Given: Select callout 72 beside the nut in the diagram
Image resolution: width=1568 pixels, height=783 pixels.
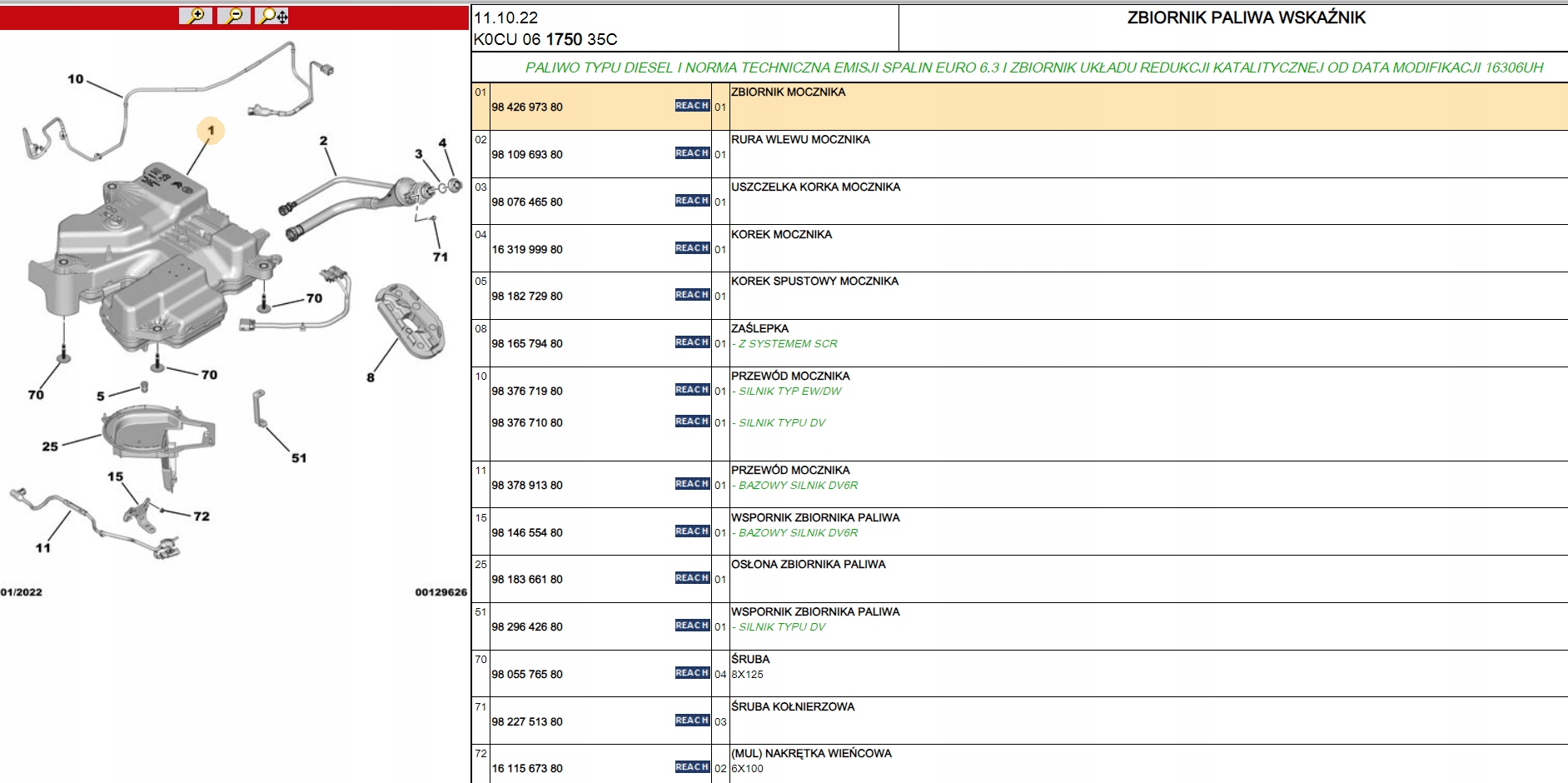Looking at the screenshot, I should coord(202,516).
